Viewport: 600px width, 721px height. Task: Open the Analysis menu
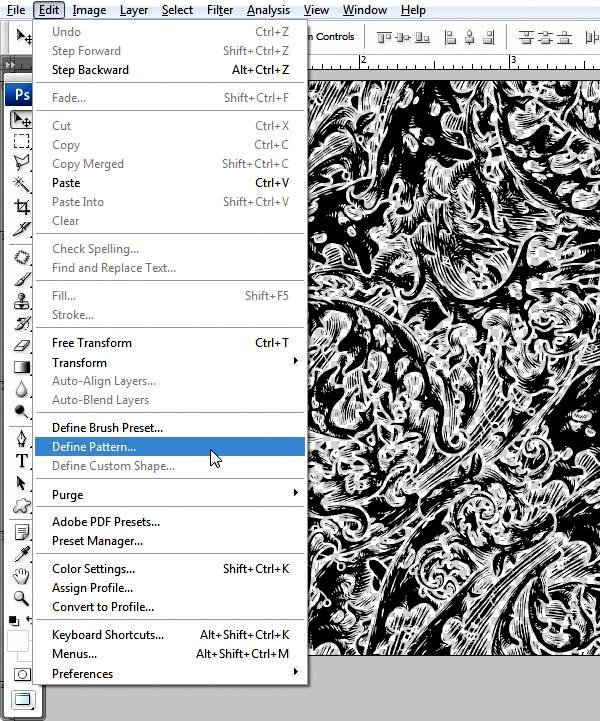[x=269, y=10]
